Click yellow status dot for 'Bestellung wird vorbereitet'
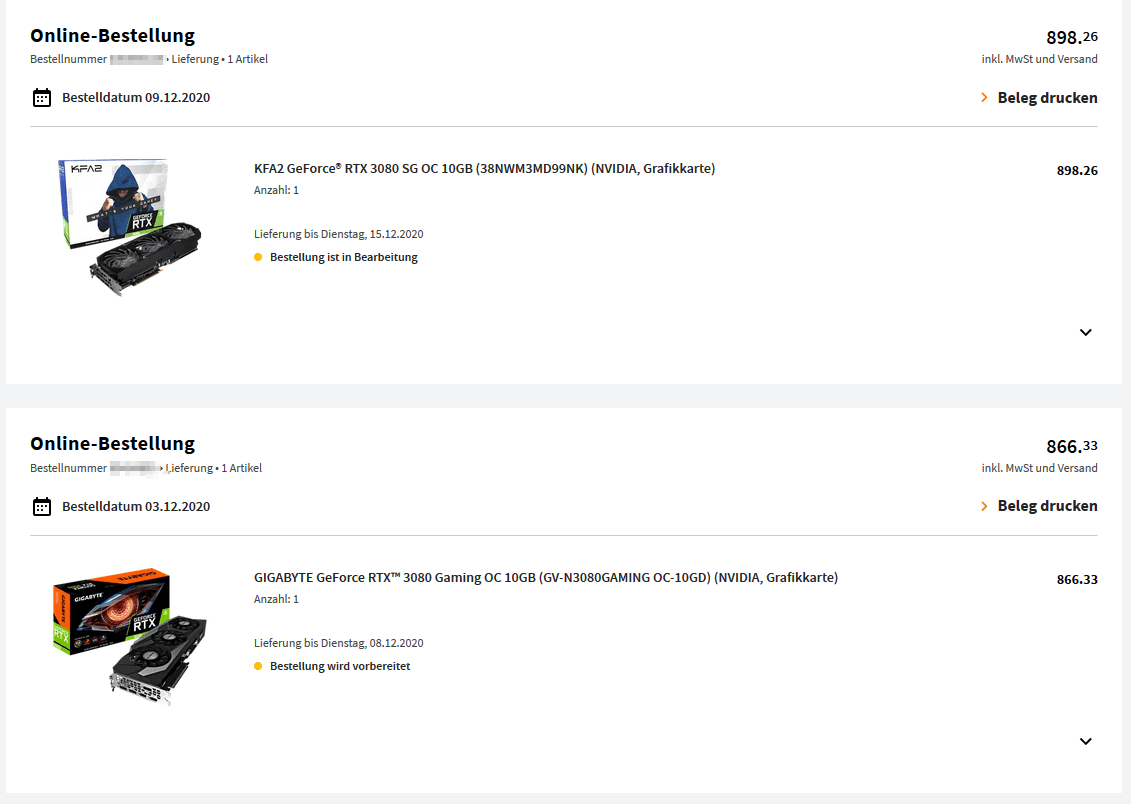The image size is (1131, 804). coord(258,666)
